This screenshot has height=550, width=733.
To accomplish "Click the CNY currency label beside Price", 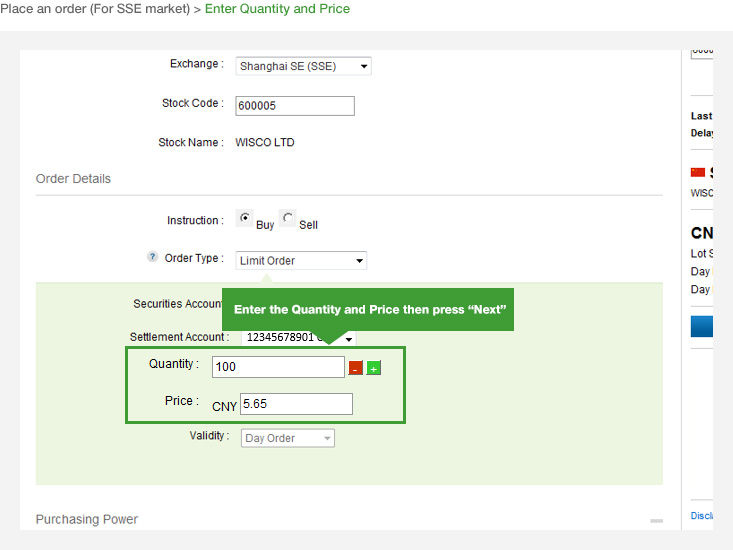I will tap(224, 407).
